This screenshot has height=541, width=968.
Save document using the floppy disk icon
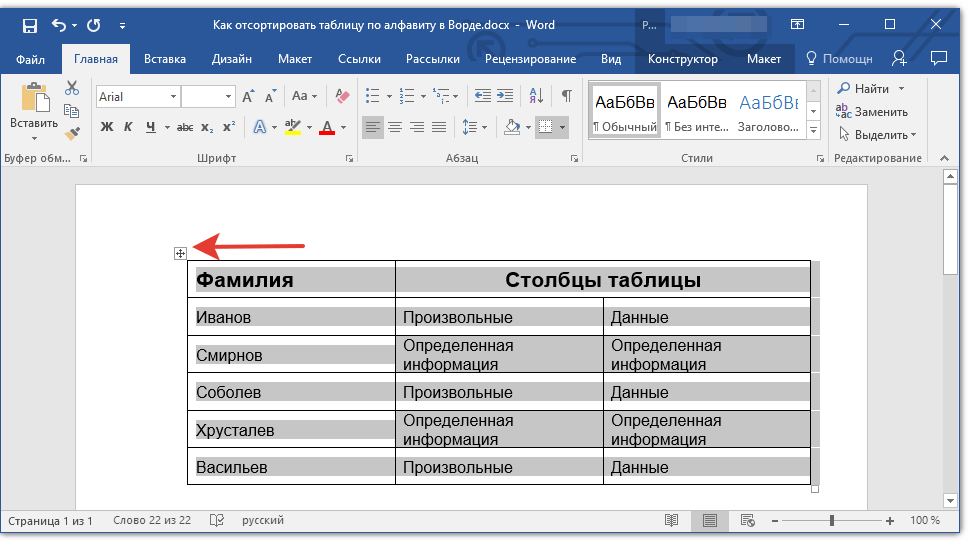click(29, 24)
